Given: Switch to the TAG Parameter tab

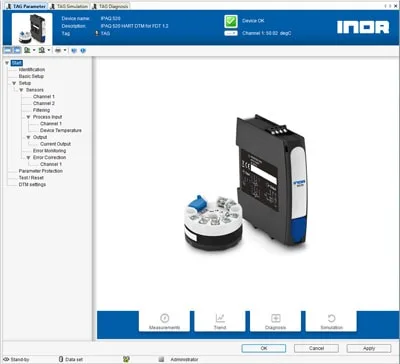Looking at the screenshot, I should (x=26, y=6).
